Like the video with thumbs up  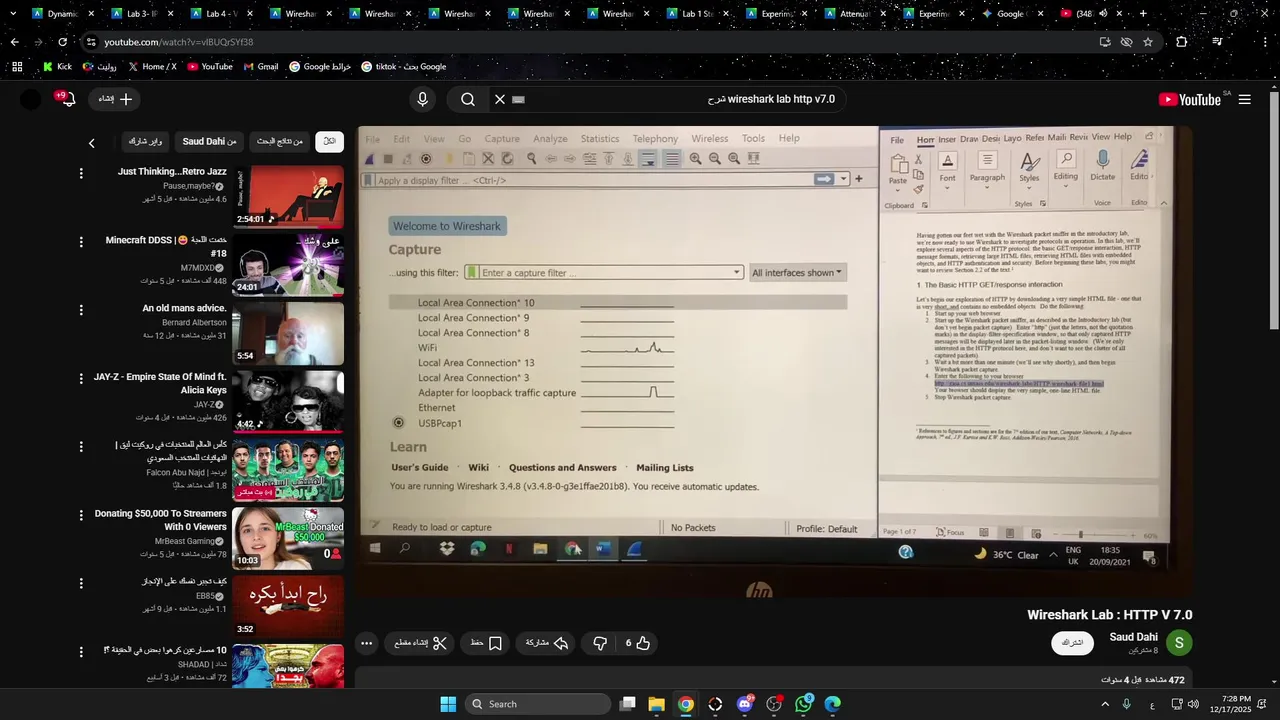[x=638, y=643]
